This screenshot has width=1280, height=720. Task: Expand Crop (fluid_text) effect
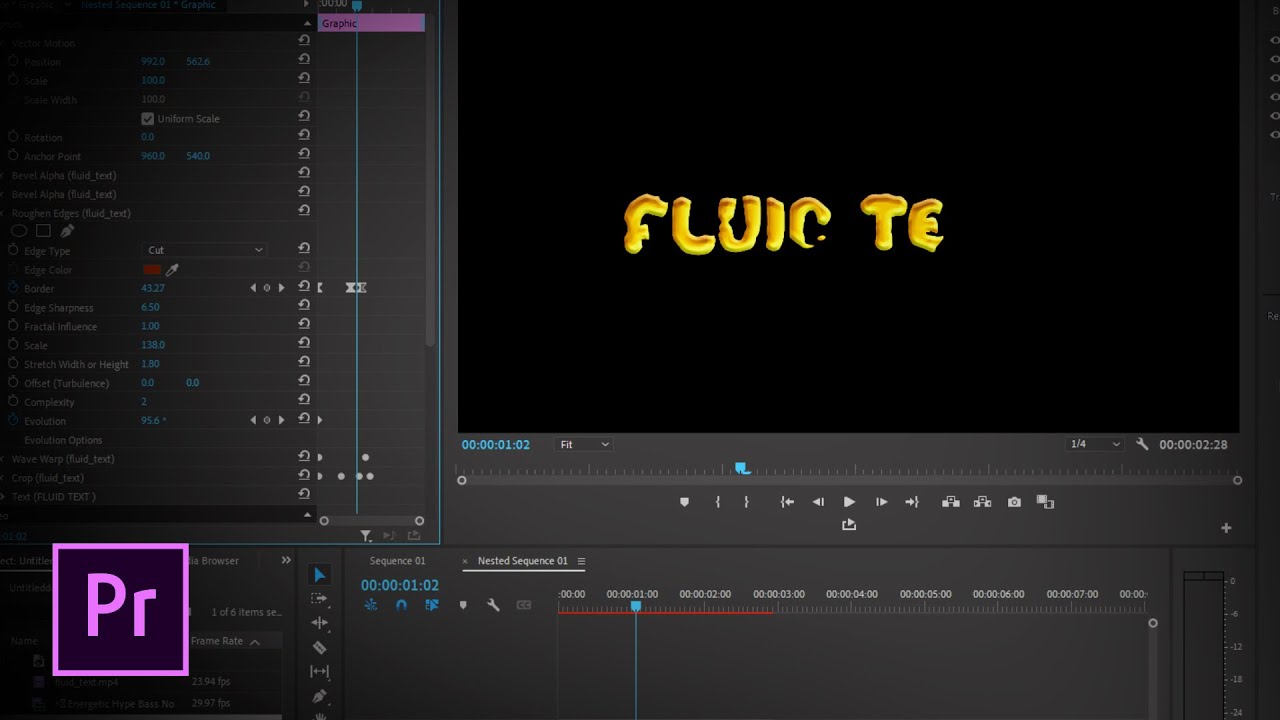pos(4,478)
